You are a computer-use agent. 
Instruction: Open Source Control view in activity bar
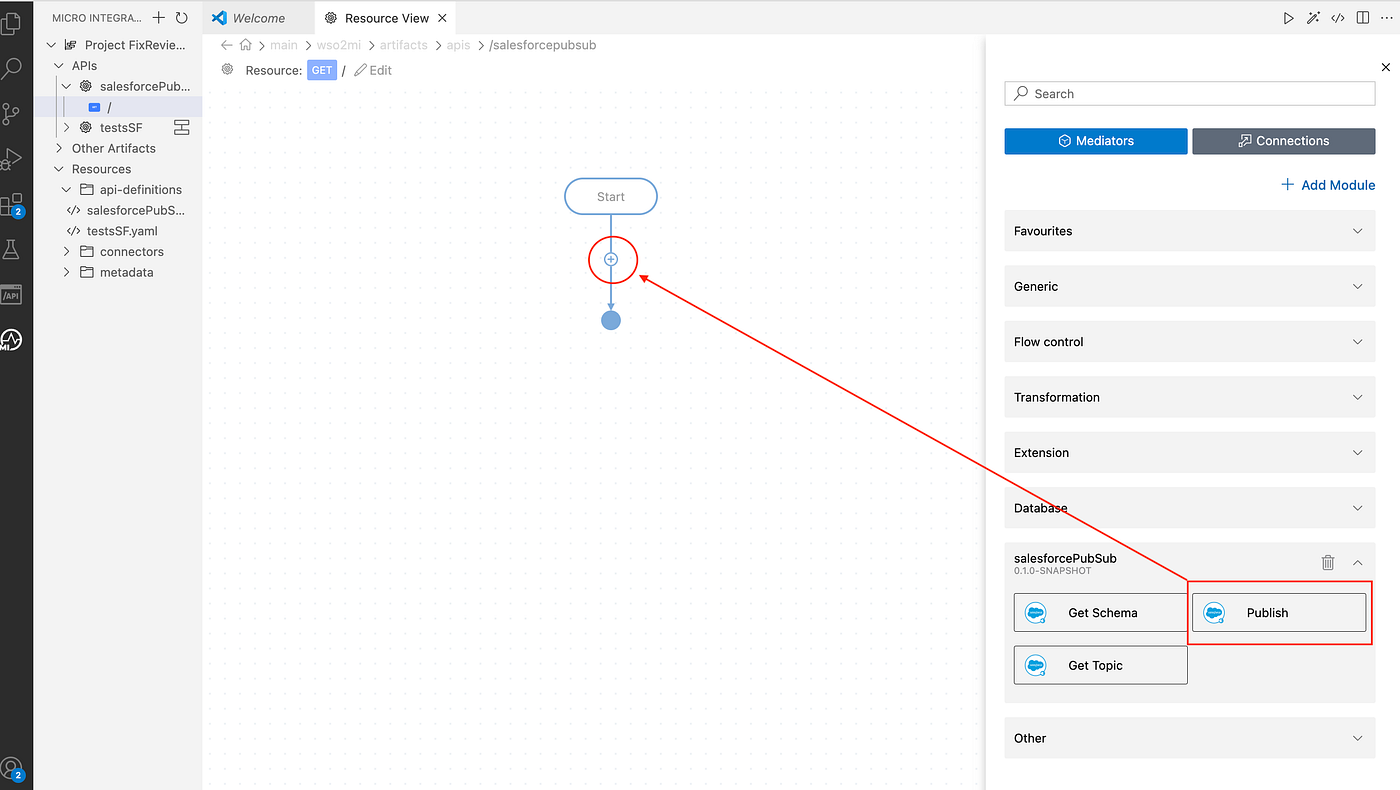coord(12,114)
